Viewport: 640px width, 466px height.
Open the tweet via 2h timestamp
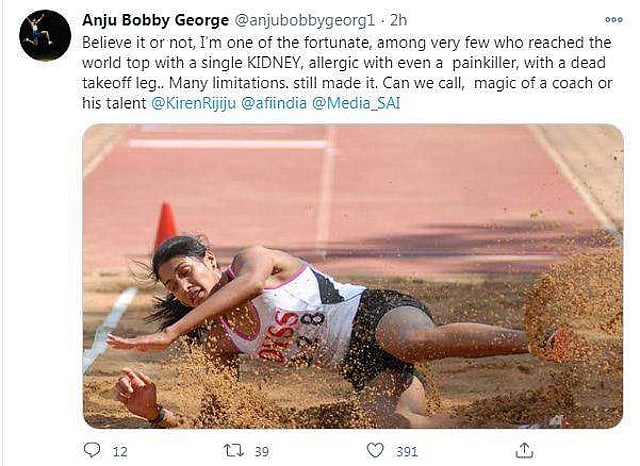pos(398,20)
